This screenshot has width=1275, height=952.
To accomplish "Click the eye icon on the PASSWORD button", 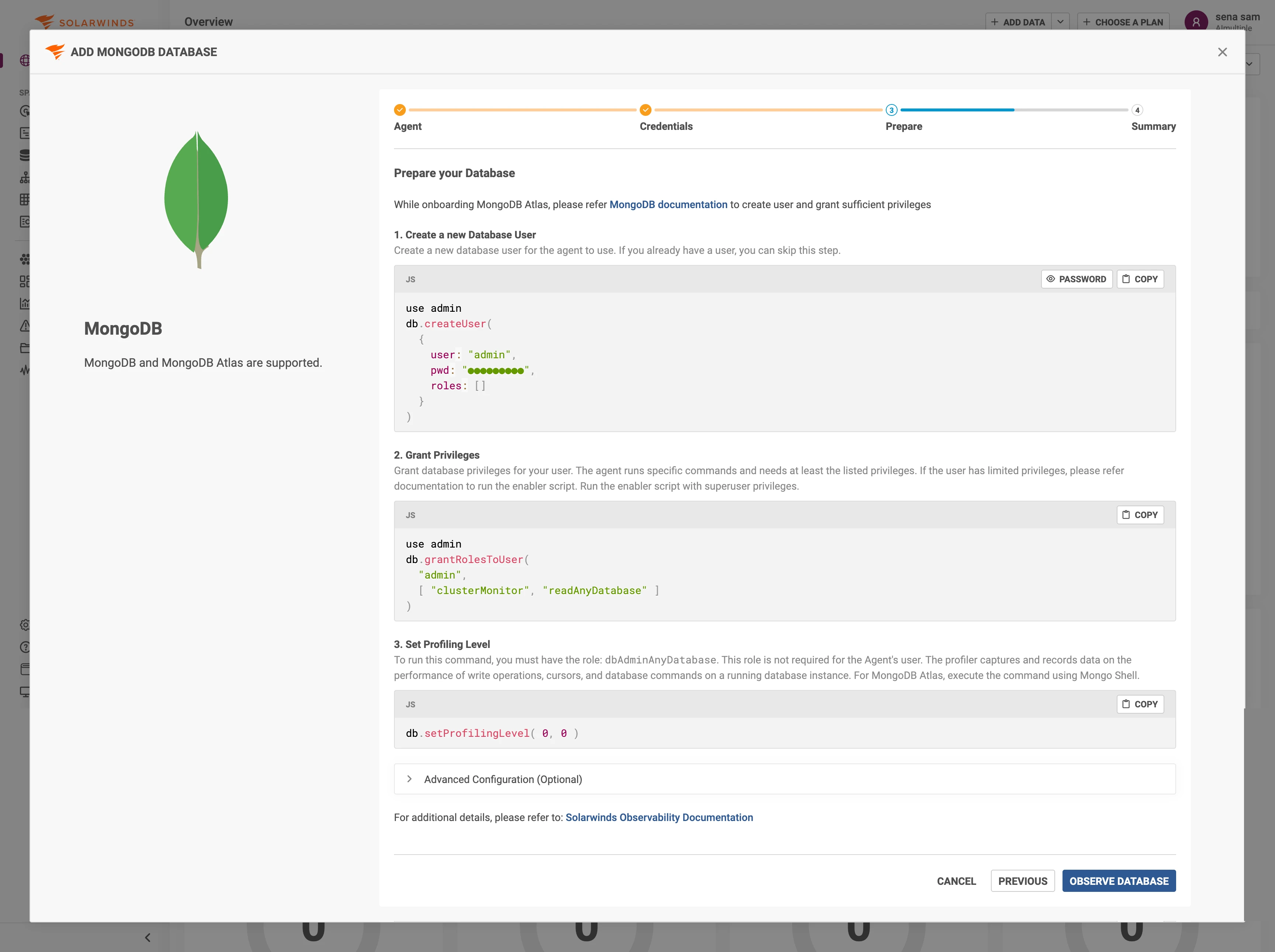I will 1050,279.
